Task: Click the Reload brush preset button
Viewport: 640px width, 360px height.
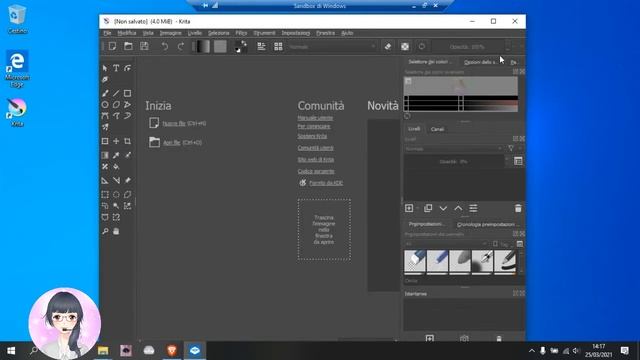Action: pyautogui.click(x=422, y=47)
